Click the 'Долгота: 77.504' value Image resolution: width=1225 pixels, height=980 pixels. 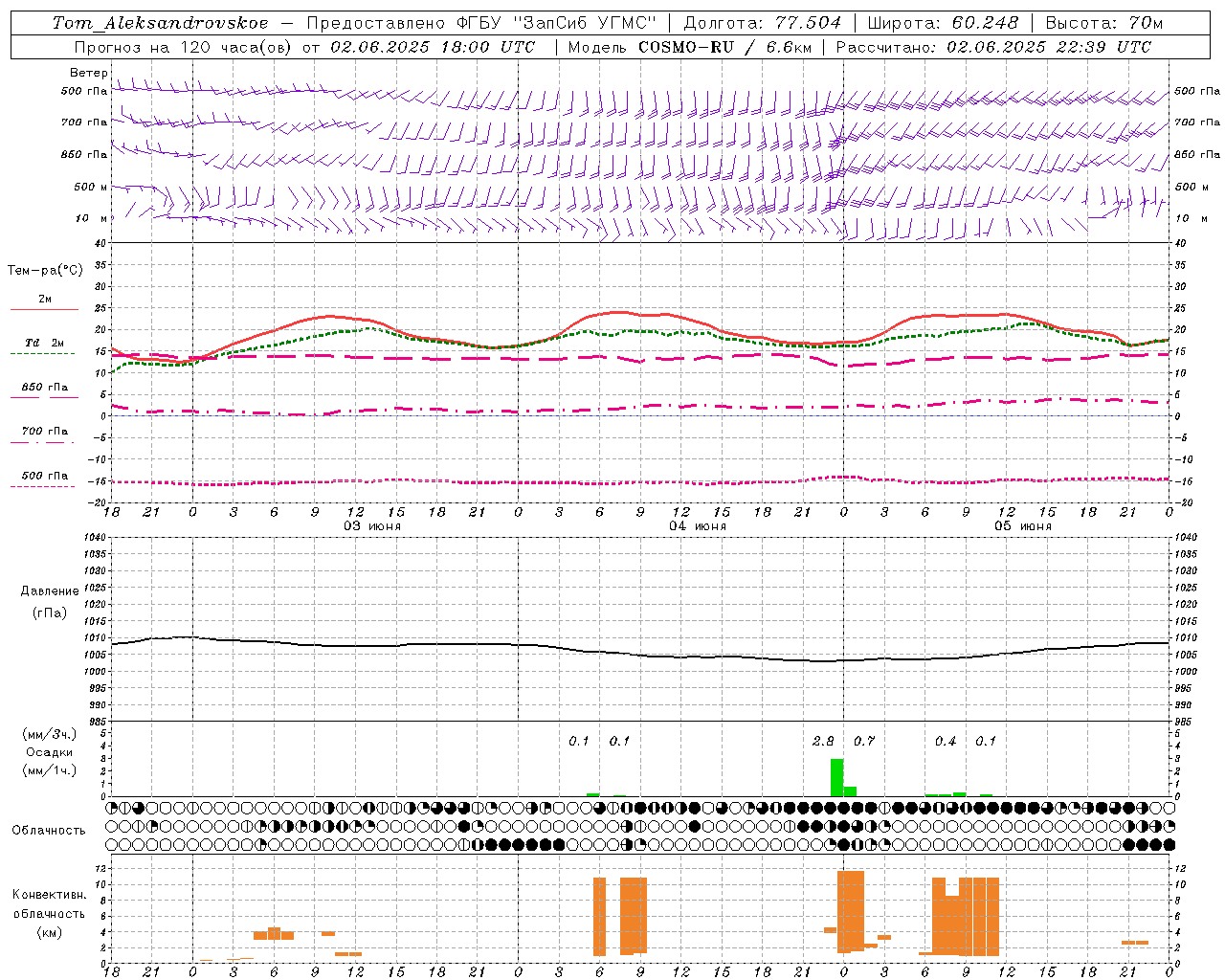[762, 23]
